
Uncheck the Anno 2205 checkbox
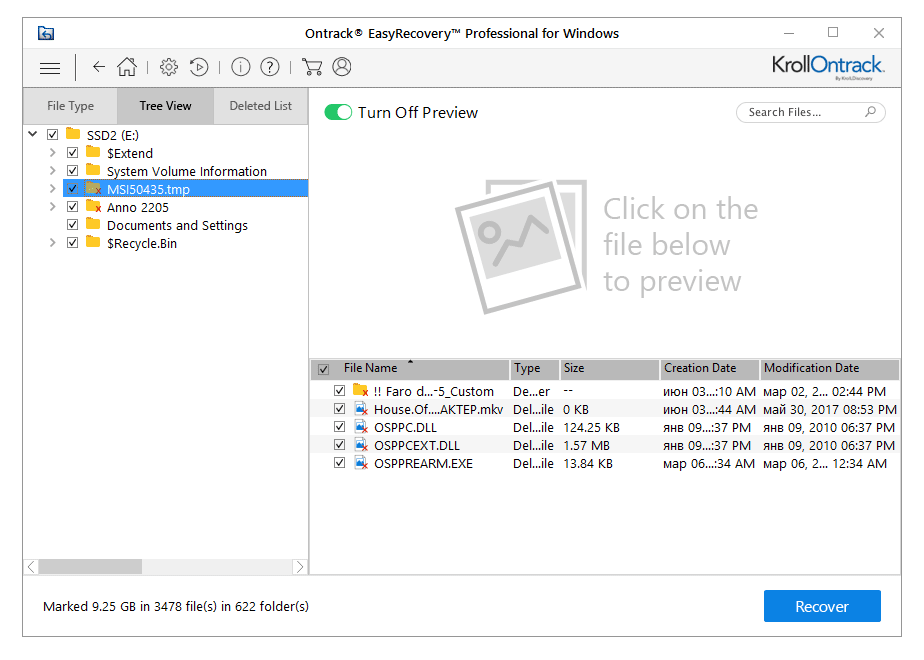[72, 207]
